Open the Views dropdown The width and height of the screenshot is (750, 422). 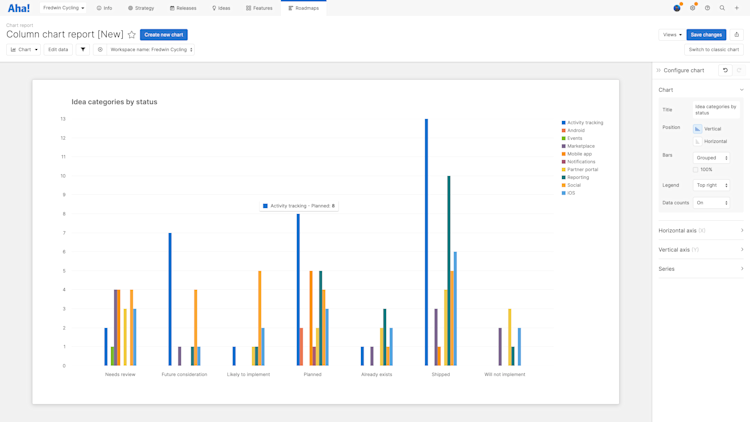click(x=672, y=34)
